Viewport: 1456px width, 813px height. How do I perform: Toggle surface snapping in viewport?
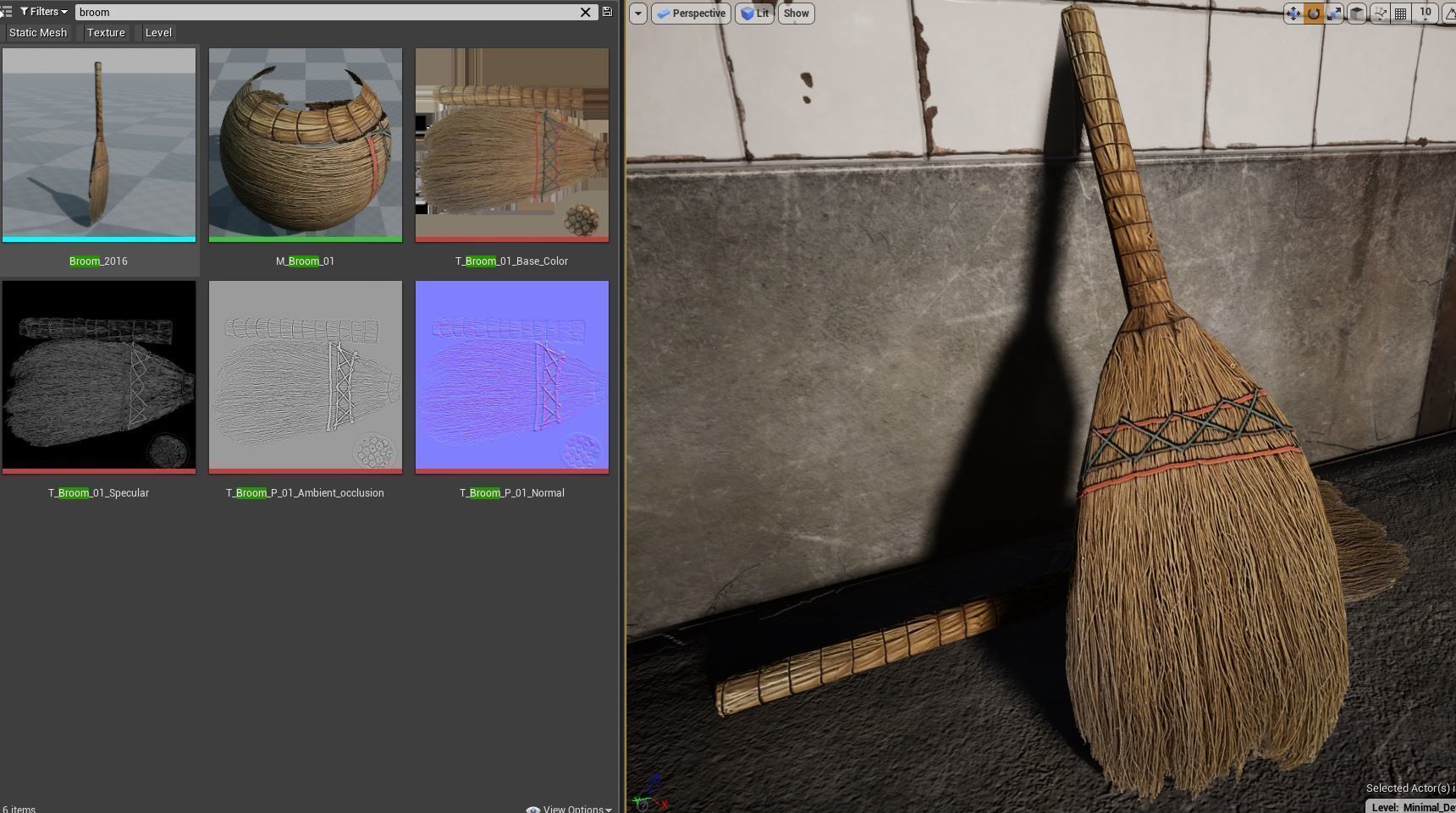pyautogui.click(x=1380, y=14)
